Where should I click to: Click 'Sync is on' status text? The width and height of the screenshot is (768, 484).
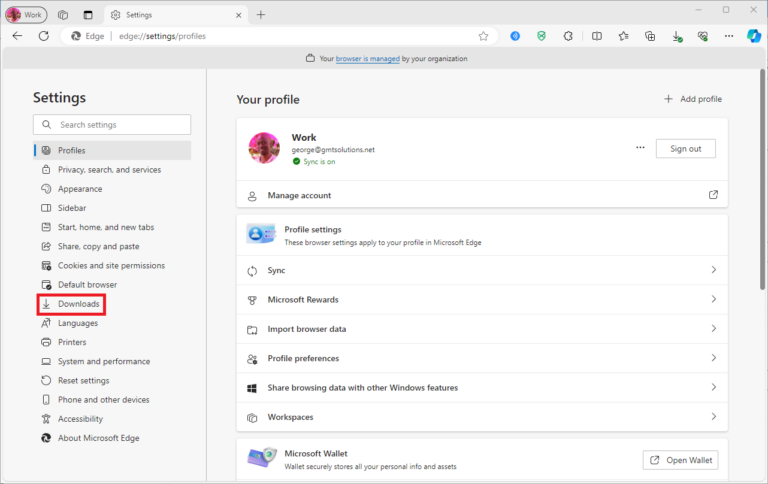coord(319,162)
